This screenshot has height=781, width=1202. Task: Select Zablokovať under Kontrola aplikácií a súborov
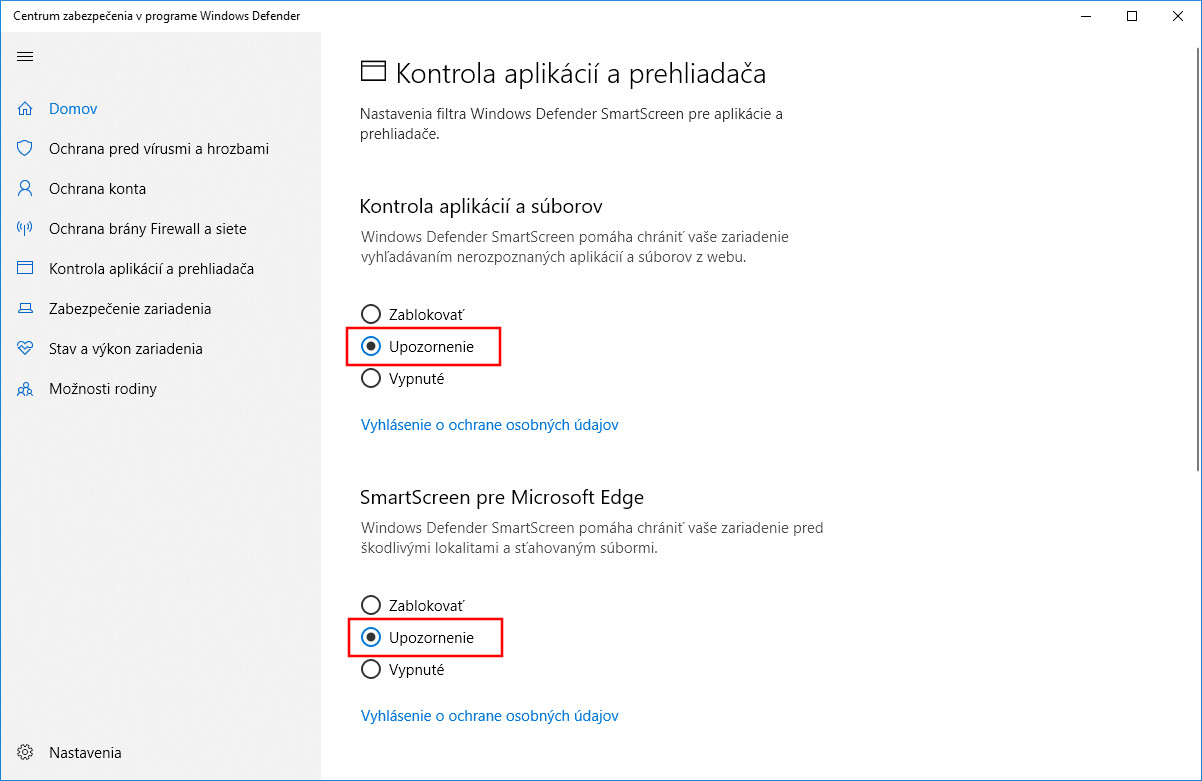pos(371,314)
